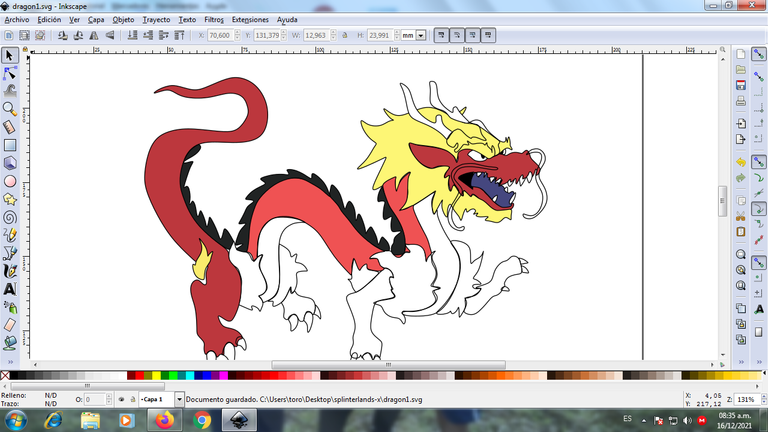Increase the W width spinner
Viewport: 768px width, 432px height.
334,33
